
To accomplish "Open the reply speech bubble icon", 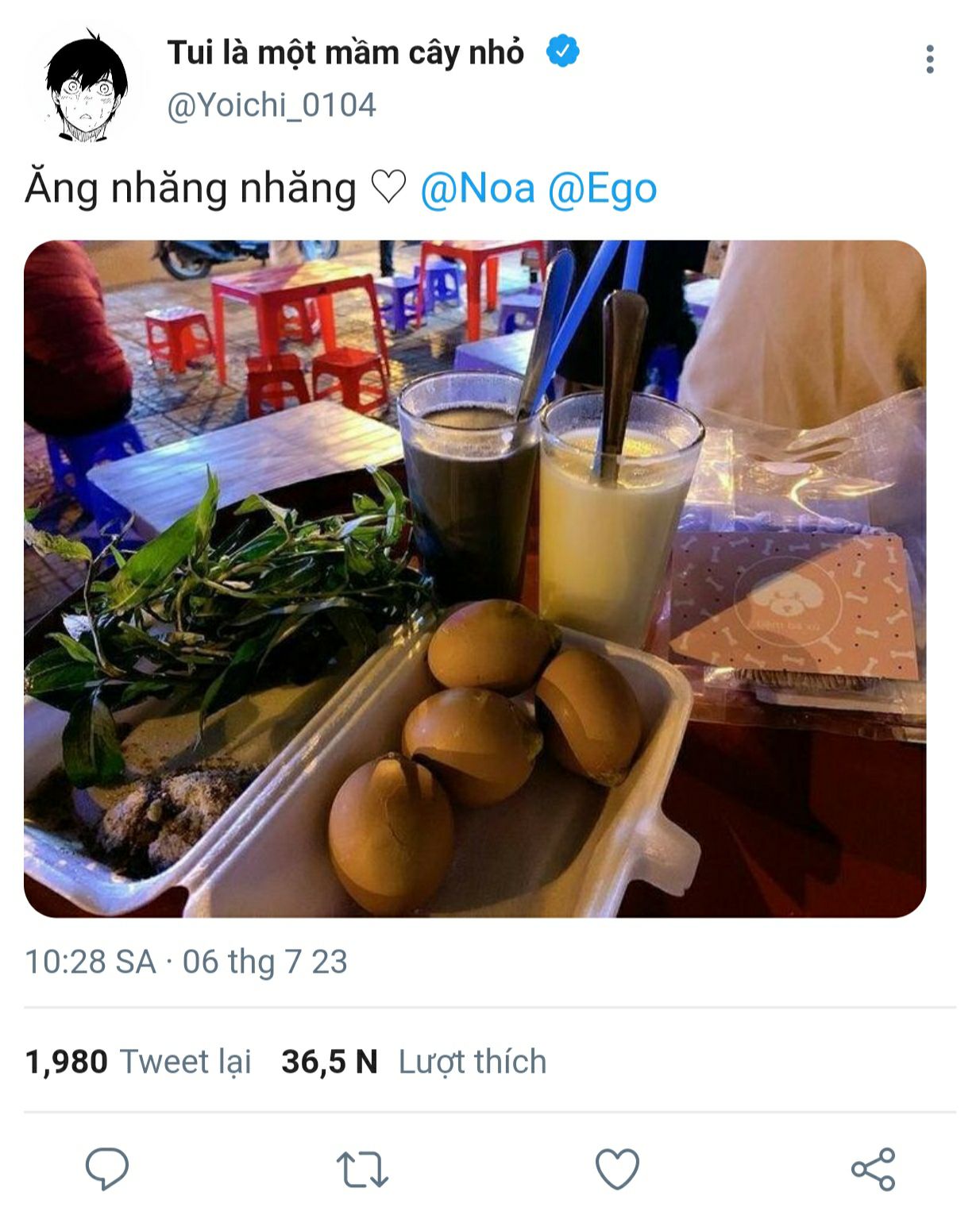I will click(107, 1168).
